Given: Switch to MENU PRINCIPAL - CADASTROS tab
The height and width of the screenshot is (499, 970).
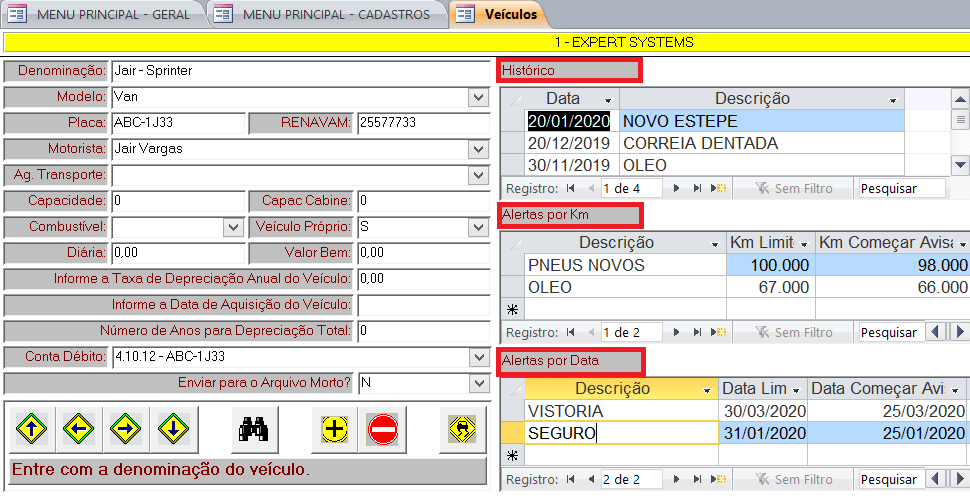Looking at the screenshot, I should coord(328,14).
